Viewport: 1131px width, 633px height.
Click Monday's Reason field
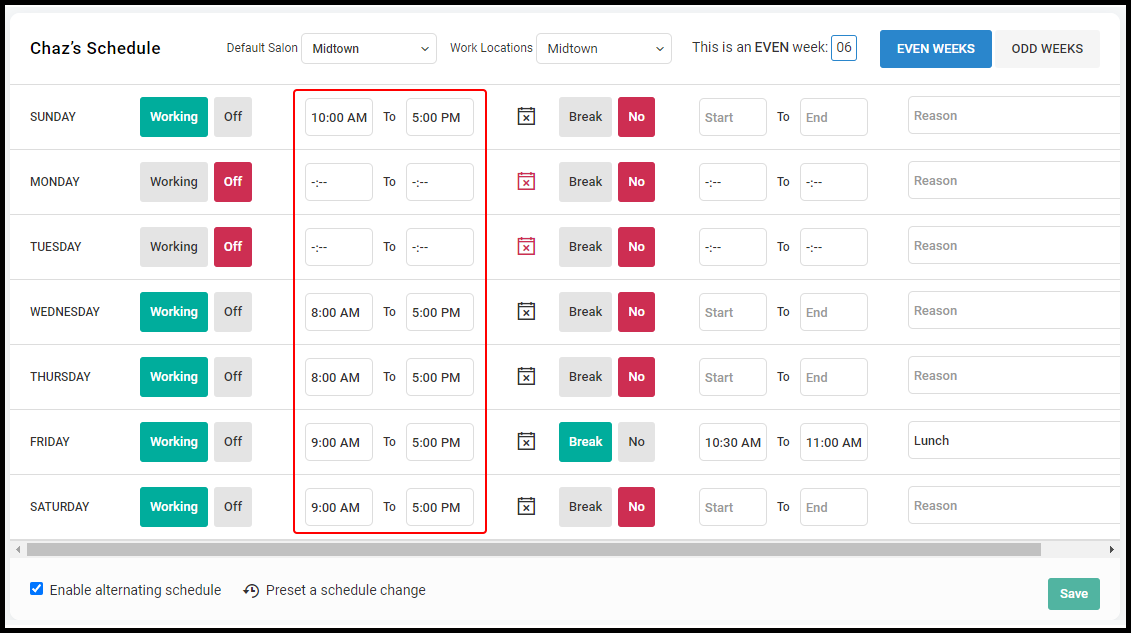tap(1014, 180)
